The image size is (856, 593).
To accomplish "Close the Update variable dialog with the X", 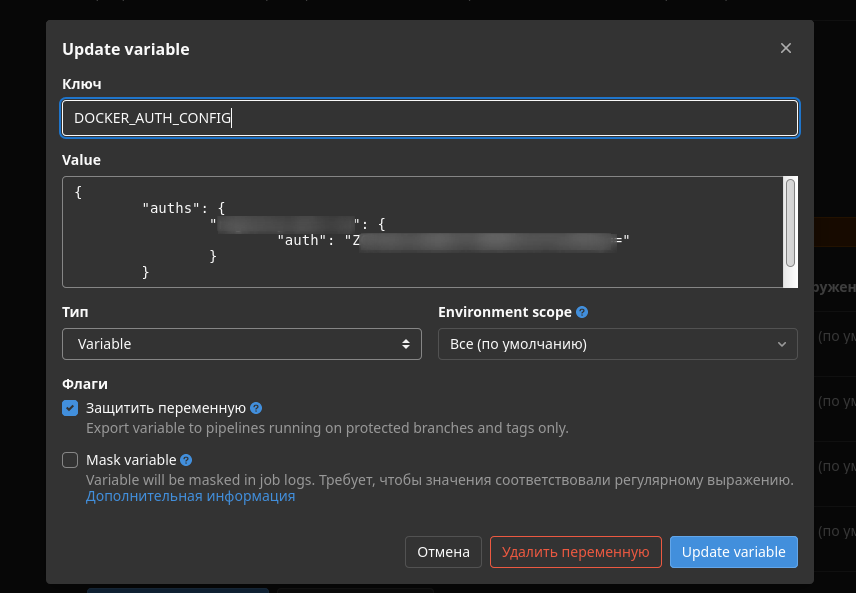I will pyautogui.click(x=786, y=48).
